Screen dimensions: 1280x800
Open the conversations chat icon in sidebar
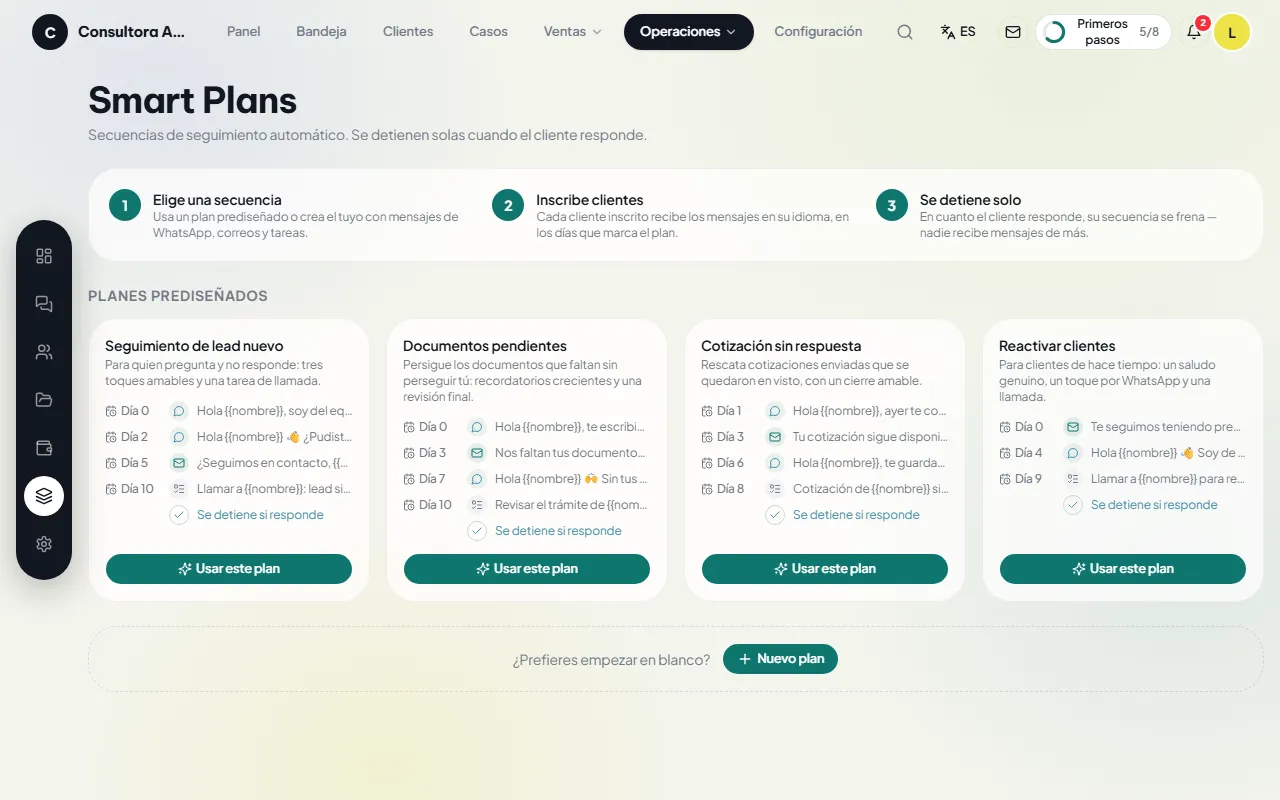[44, 304]
